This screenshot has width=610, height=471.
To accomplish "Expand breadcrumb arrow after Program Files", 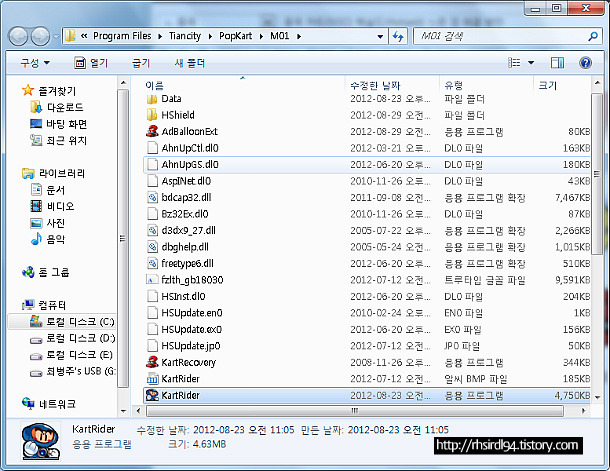I will (160, 37).
